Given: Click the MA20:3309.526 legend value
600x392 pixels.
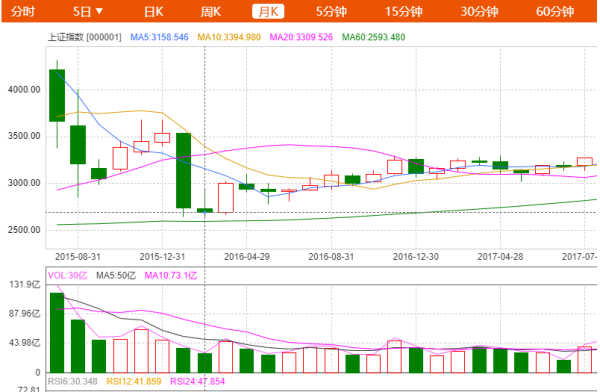Looking at the screenshot, I should tap(301, 37).
